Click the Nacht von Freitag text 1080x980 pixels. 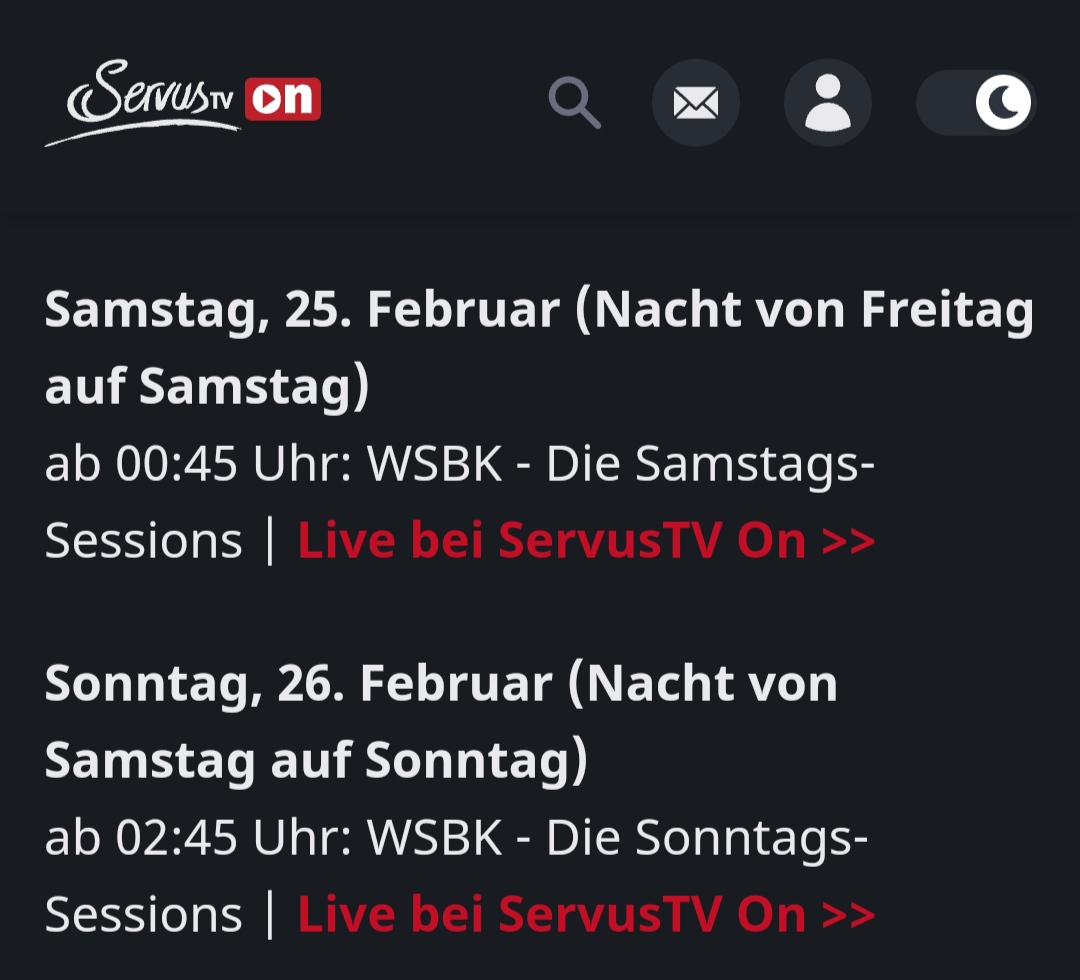tap(812, 311)
